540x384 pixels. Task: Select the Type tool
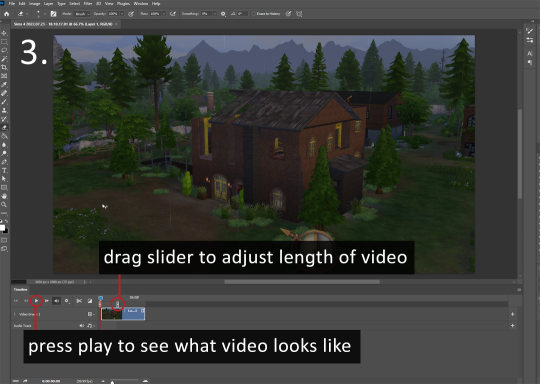click(4, 170)
